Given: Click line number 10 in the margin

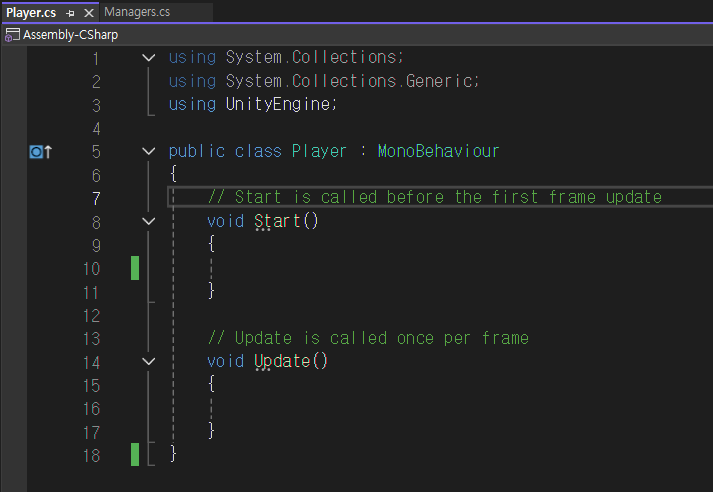Looking at the screenshot, I should click(91, 269).
